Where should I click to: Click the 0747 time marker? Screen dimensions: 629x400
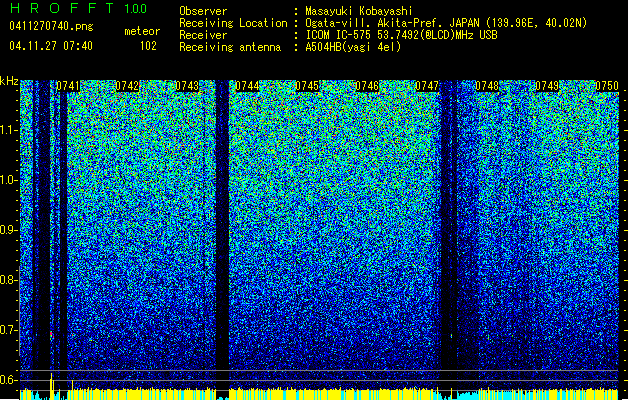(427, 86)
